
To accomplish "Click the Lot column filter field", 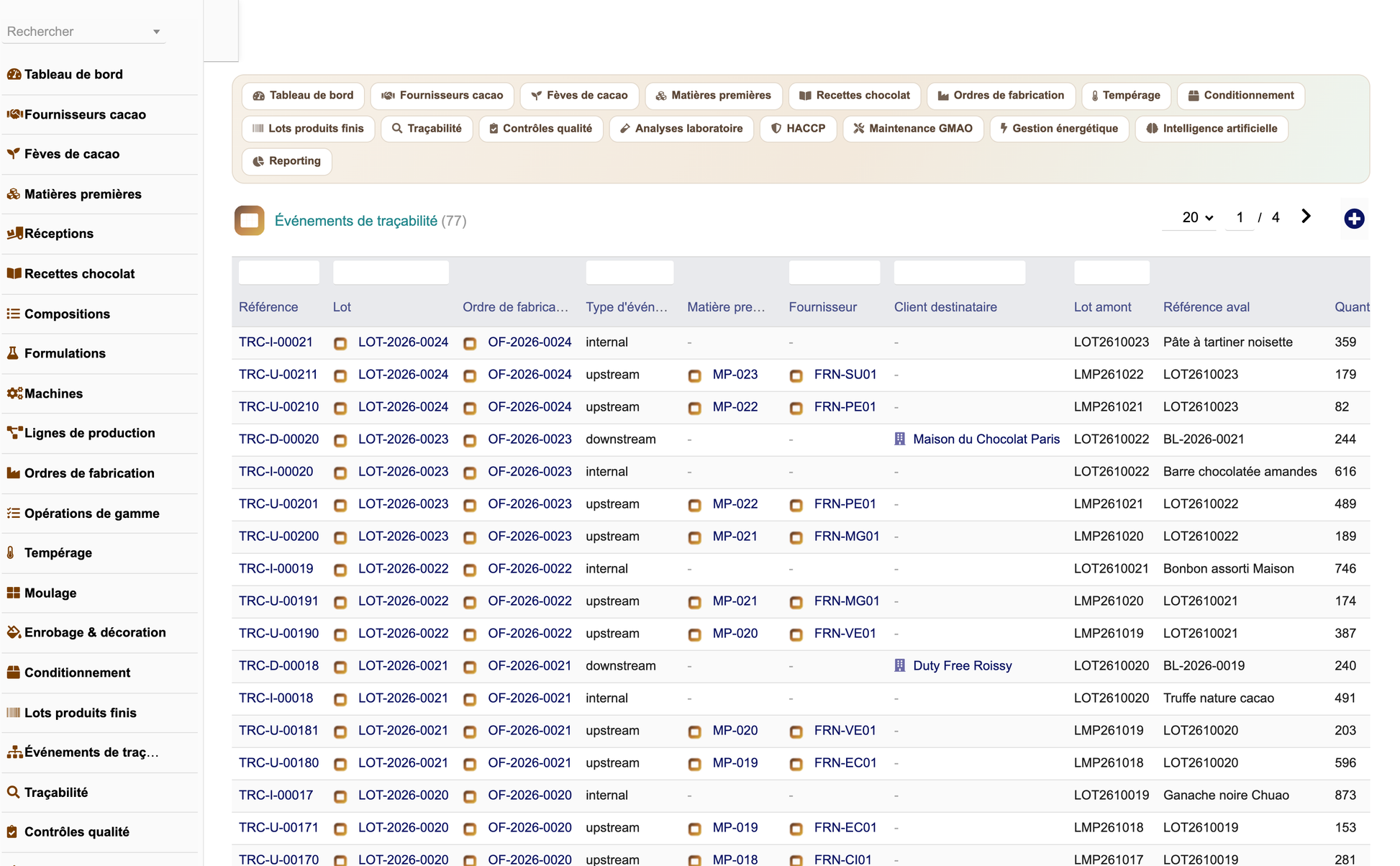I will click(391, 273).
